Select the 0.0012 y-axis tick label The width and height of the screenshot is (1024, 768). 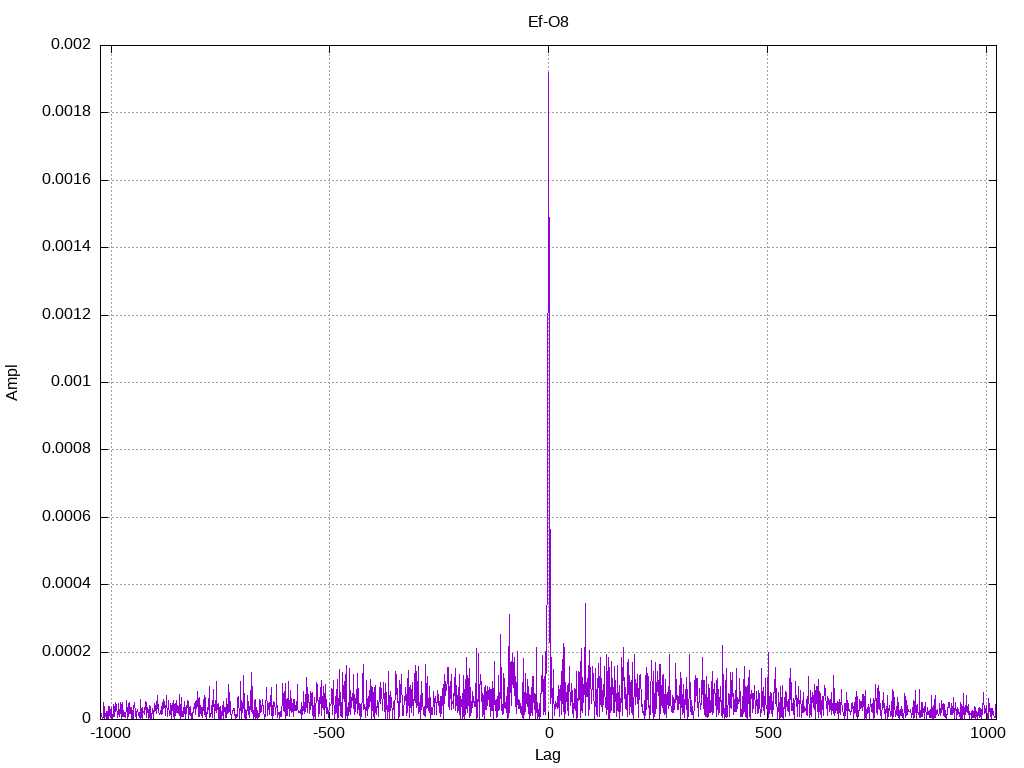click(66, 315)
